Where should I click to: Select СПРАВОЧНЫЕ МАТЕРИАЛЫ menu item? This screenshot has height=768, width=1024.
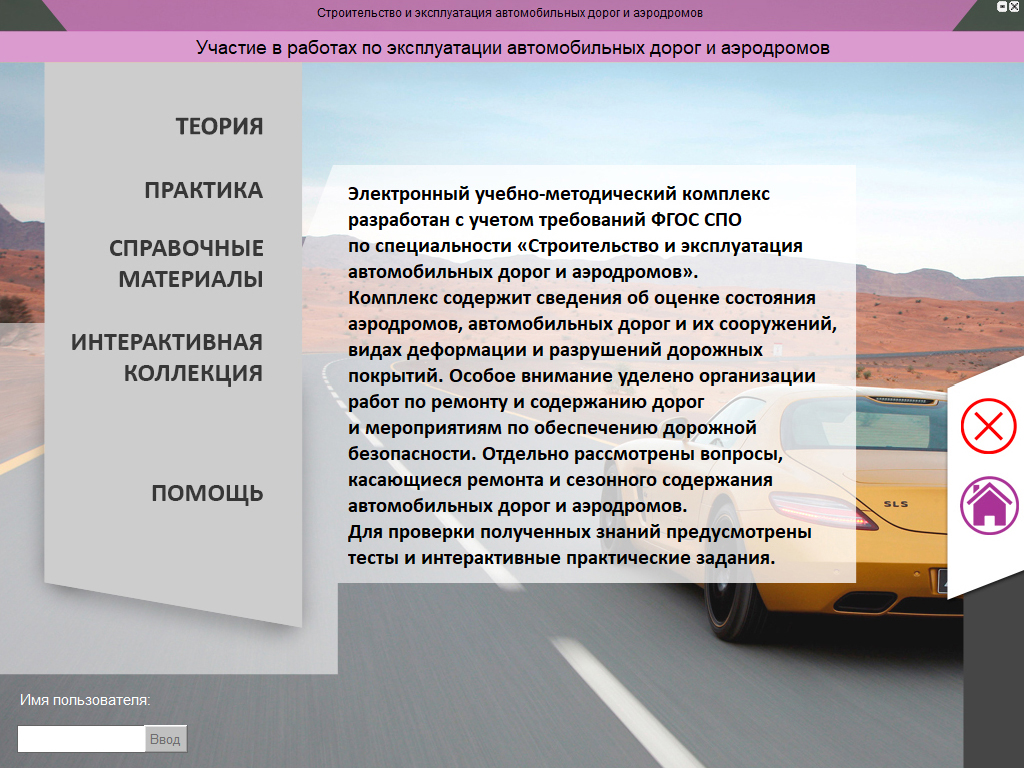coord(186,263)
